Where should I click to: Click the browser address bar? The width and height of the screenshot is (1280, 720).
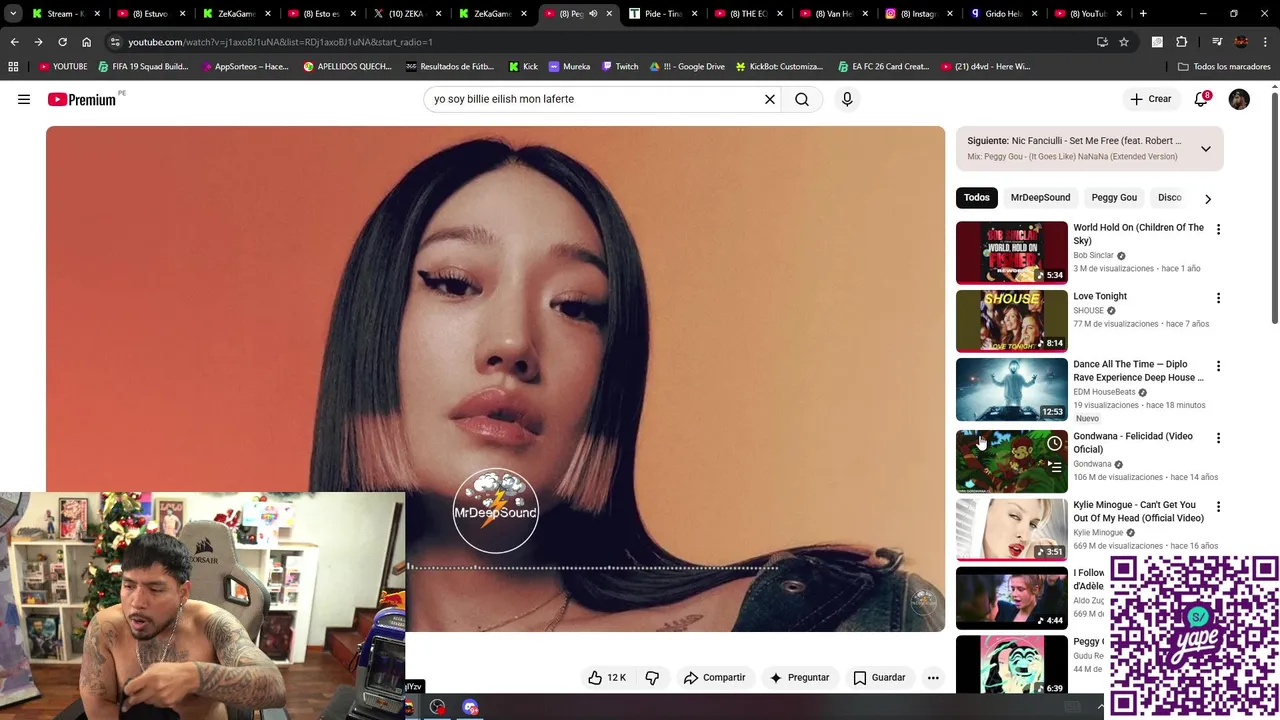pos(600,42)
